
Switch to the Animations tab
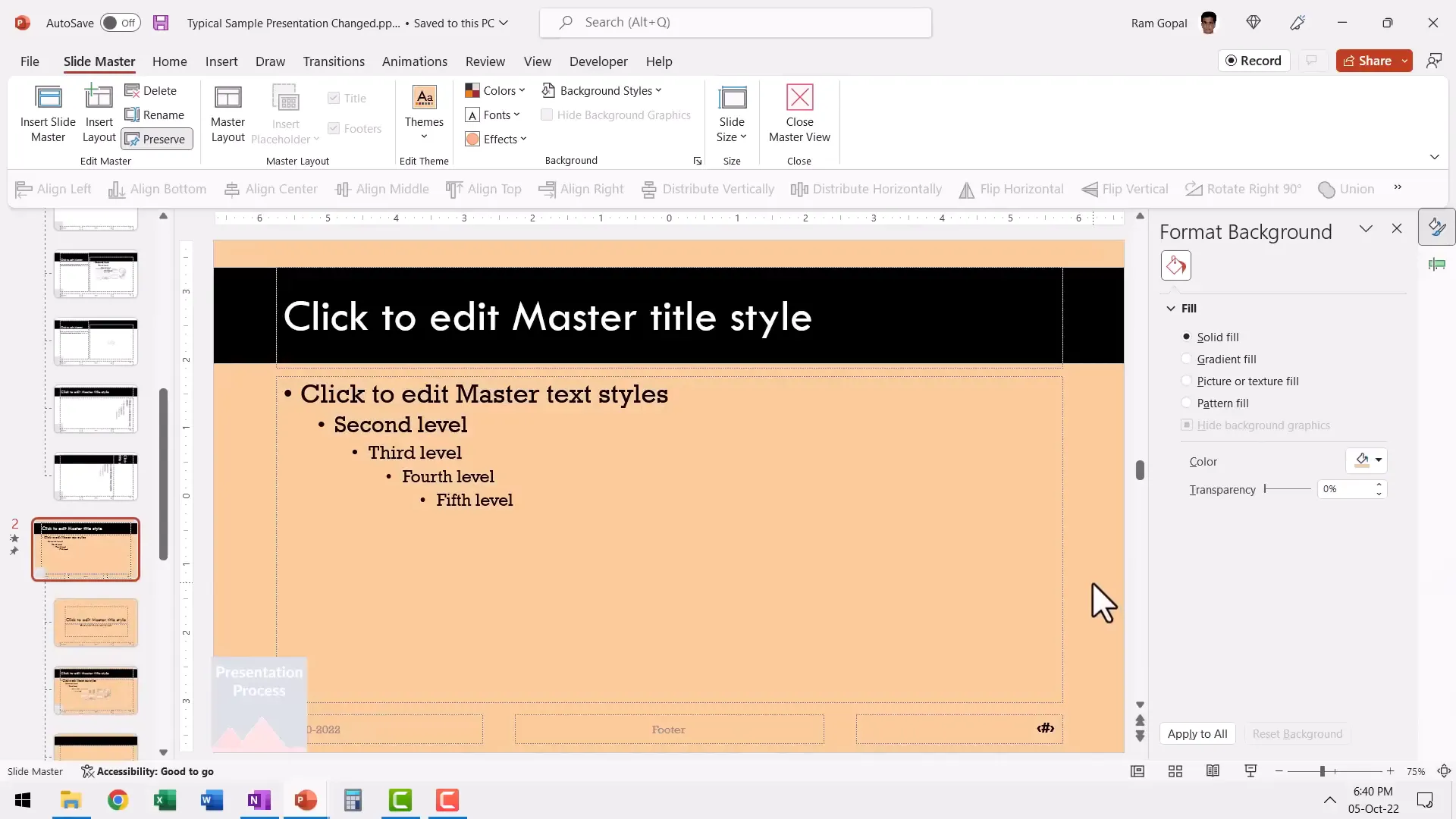pos(414,61)
